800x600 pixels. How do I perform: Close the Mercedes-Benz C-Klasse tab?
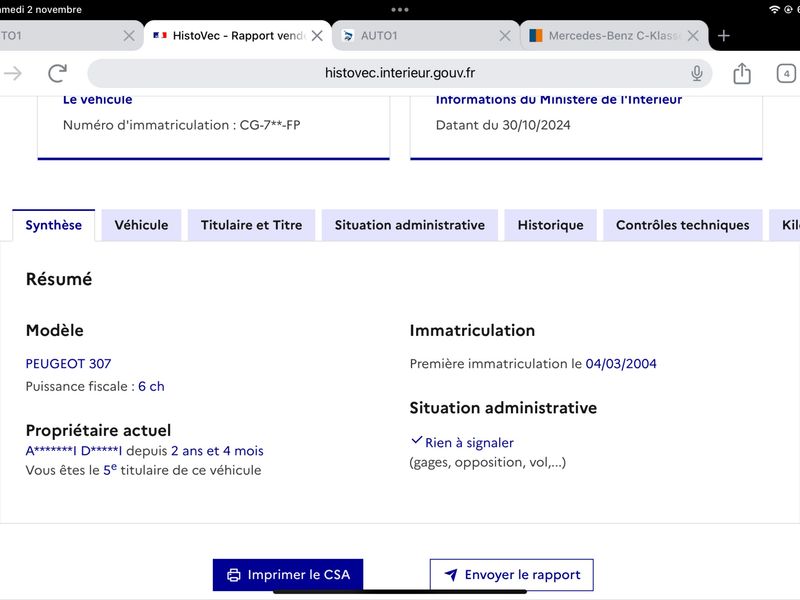[693, 36]
